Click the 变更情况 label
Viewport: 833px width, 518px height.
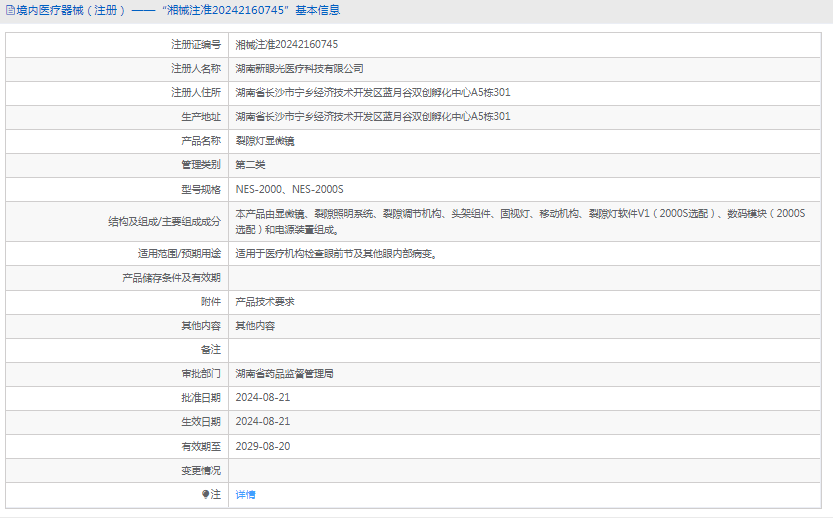pyautogui.click(x=201, y=471)
